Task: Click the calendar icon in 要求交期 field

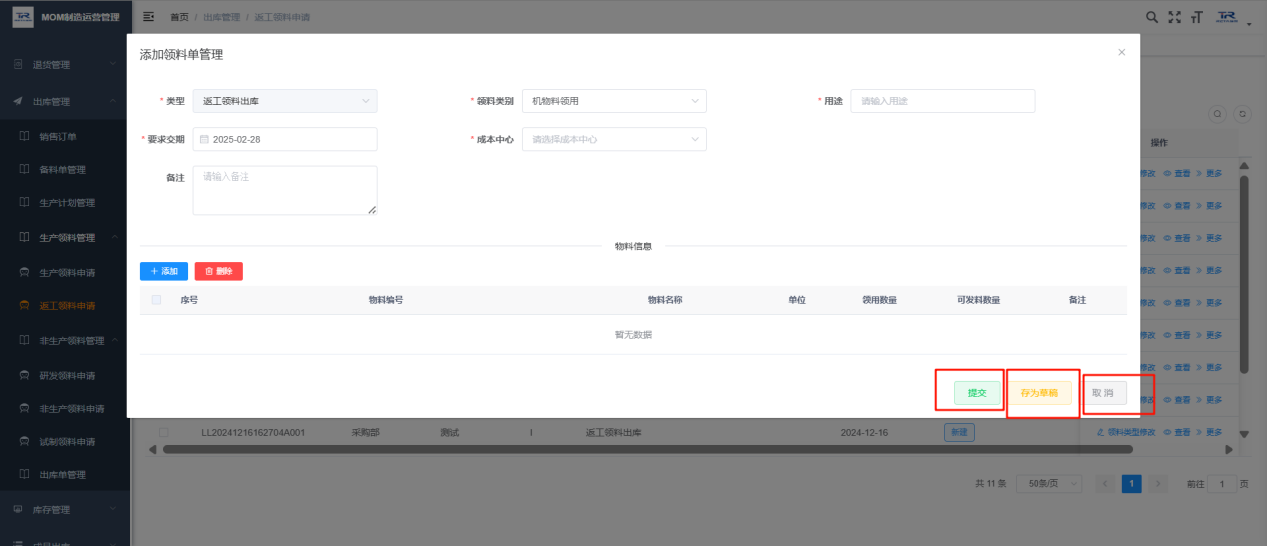Action: [204, 139]
